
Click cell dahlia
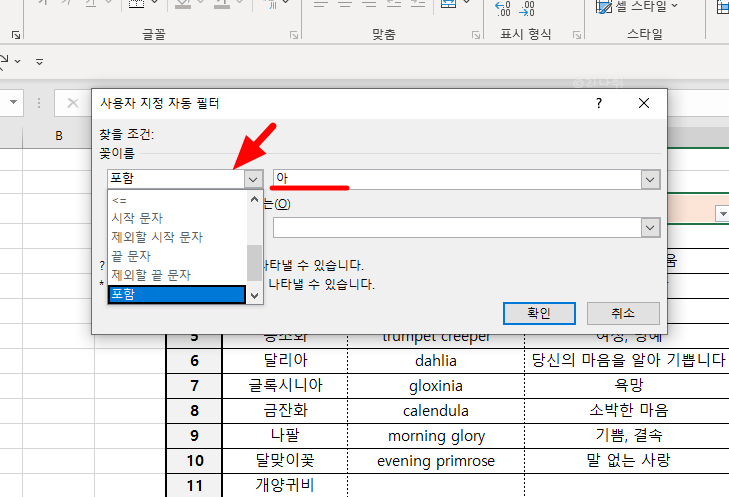436,361
